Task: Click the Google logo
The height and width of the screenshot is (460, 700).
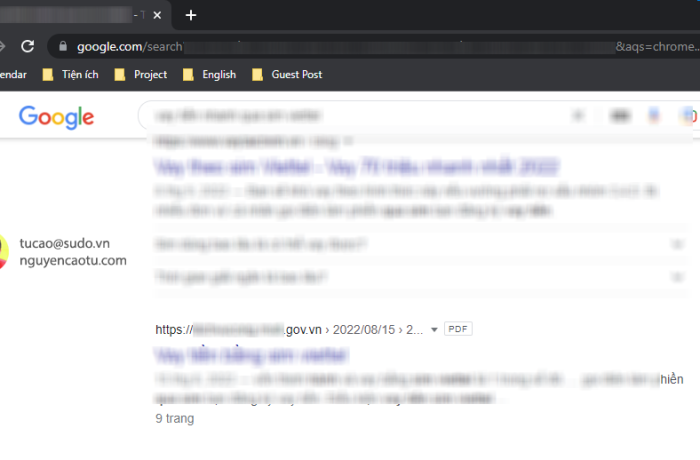Action: coord(57,117)
